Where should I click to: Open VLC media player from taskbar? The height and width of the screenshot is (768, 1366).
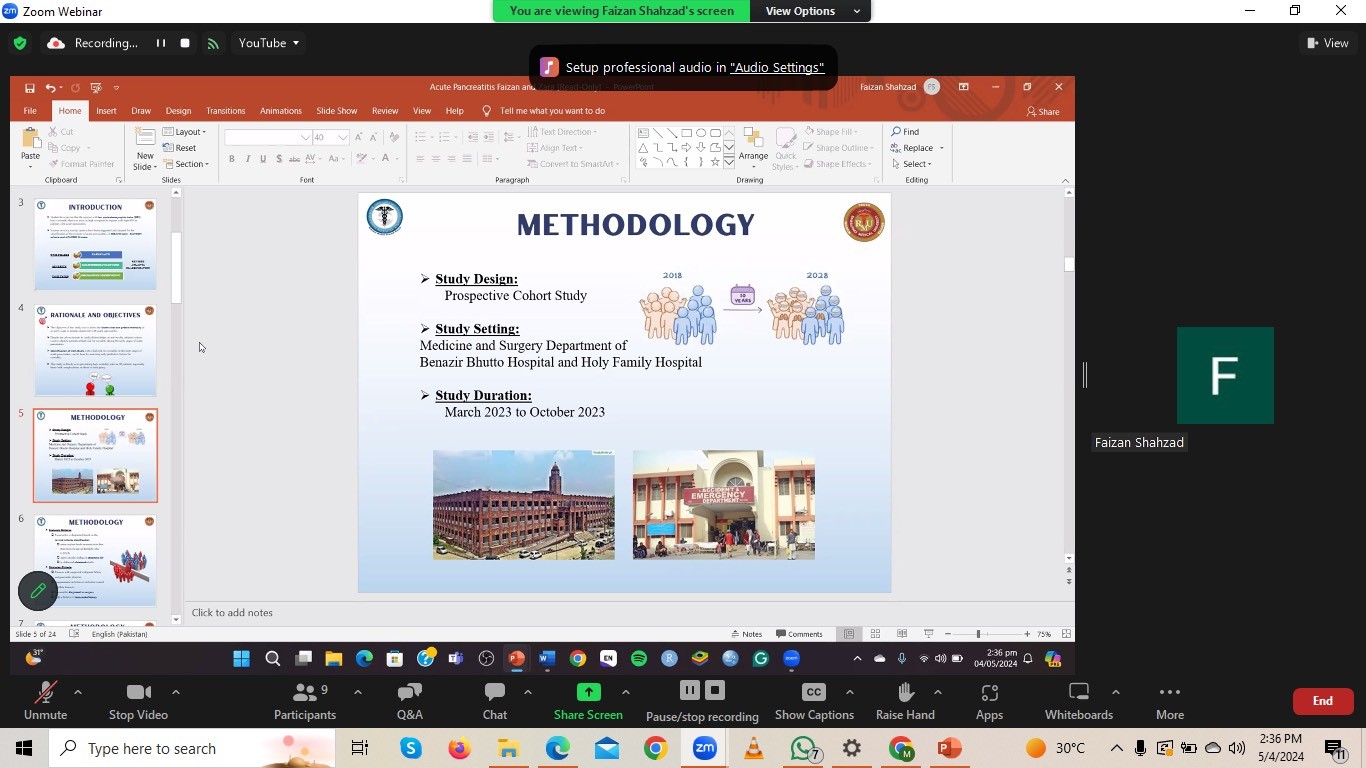[754, 748]
